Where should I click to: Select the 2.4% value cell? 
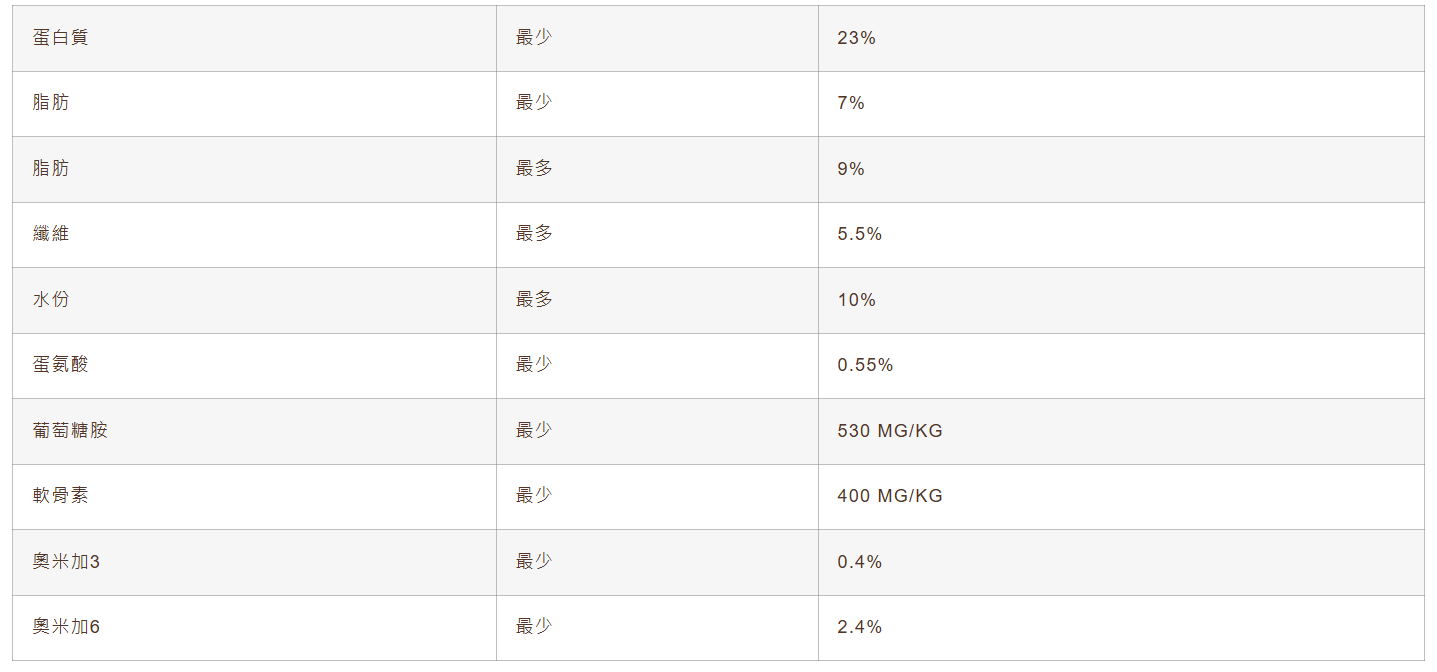859,627
